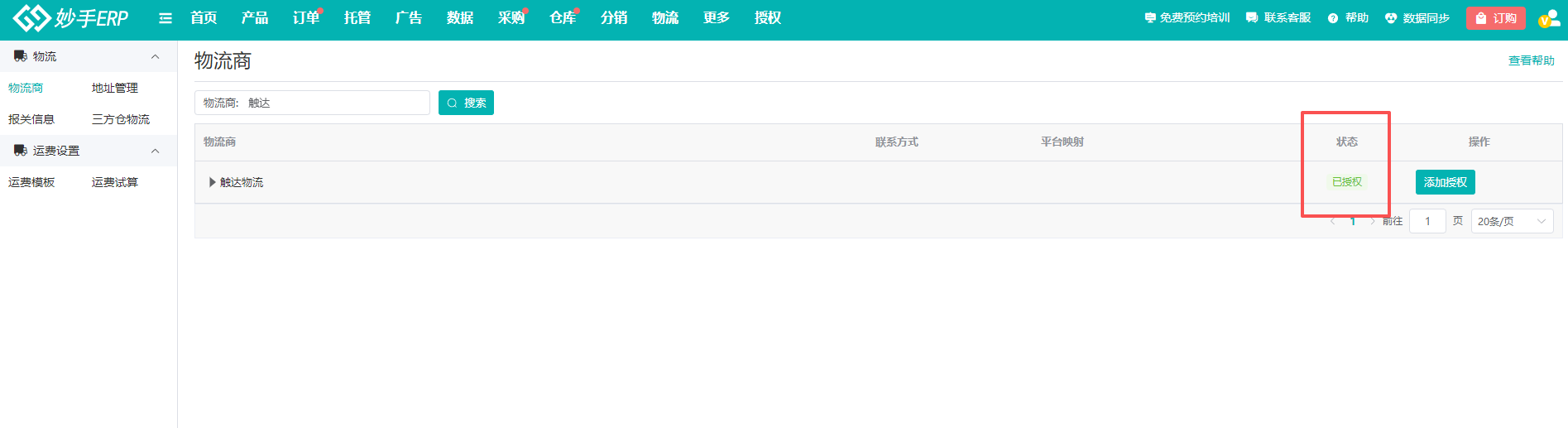
Task: Click the 操作 column header
Action: (1479, 142)
